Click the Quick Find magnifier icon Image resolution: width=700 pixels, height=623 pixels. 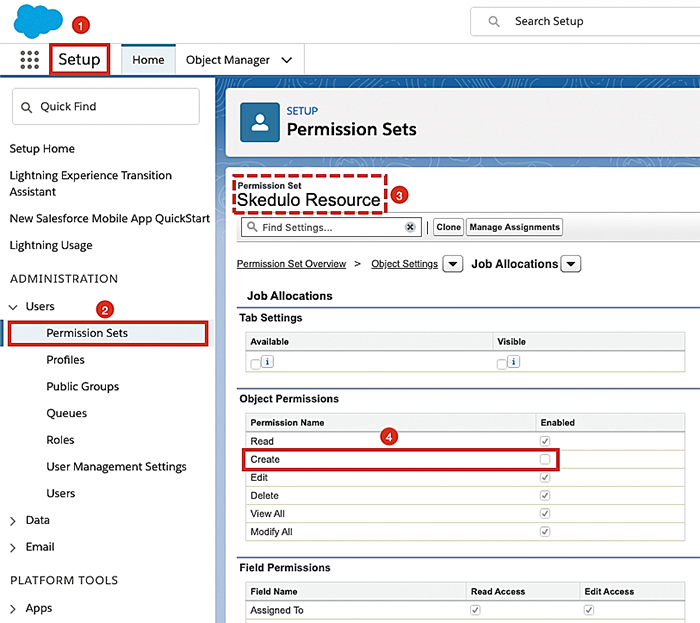[26, 107]
